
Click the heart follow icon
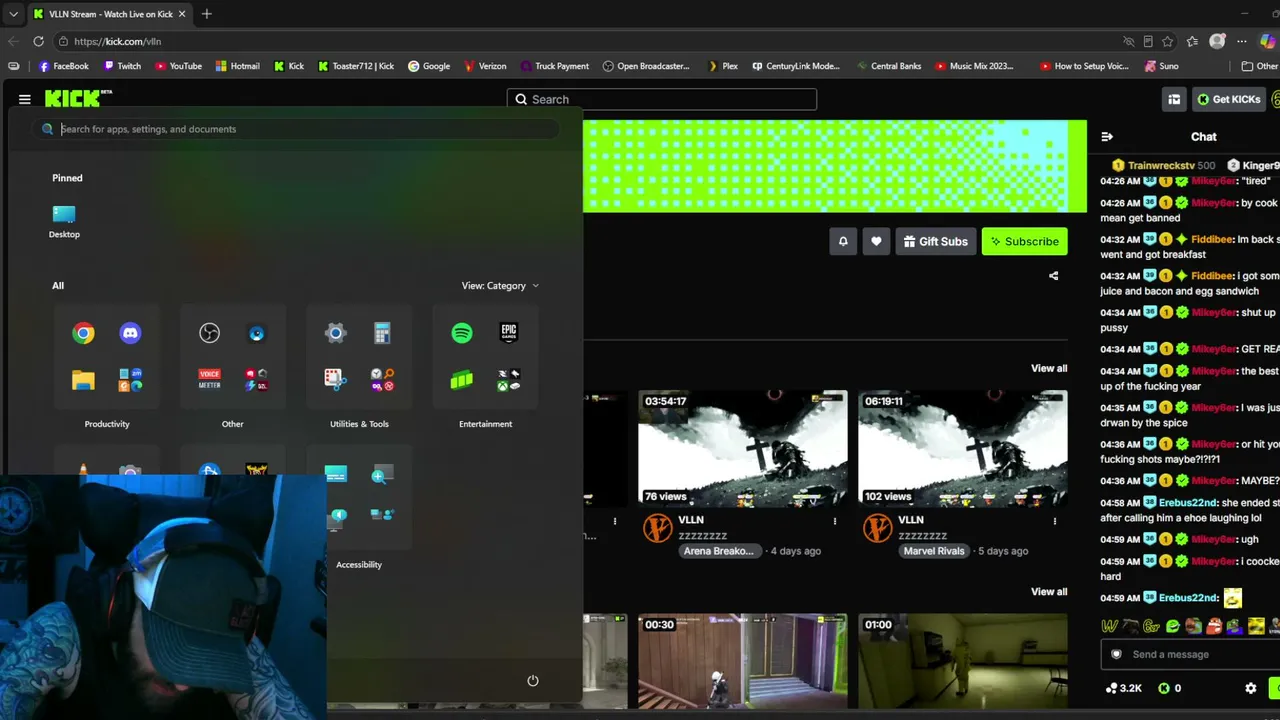(x=876, y=241)
